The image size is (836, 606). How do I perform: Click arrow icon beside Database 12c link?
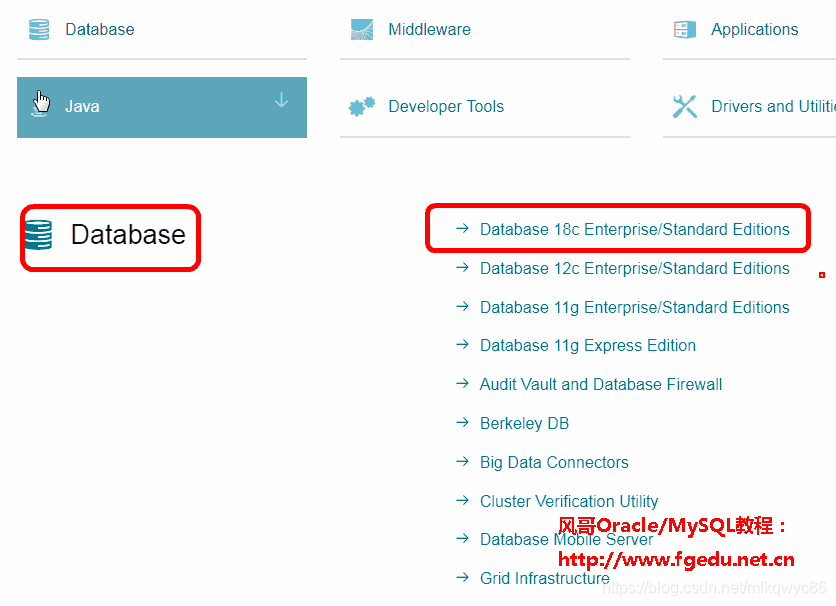point(462,267)
